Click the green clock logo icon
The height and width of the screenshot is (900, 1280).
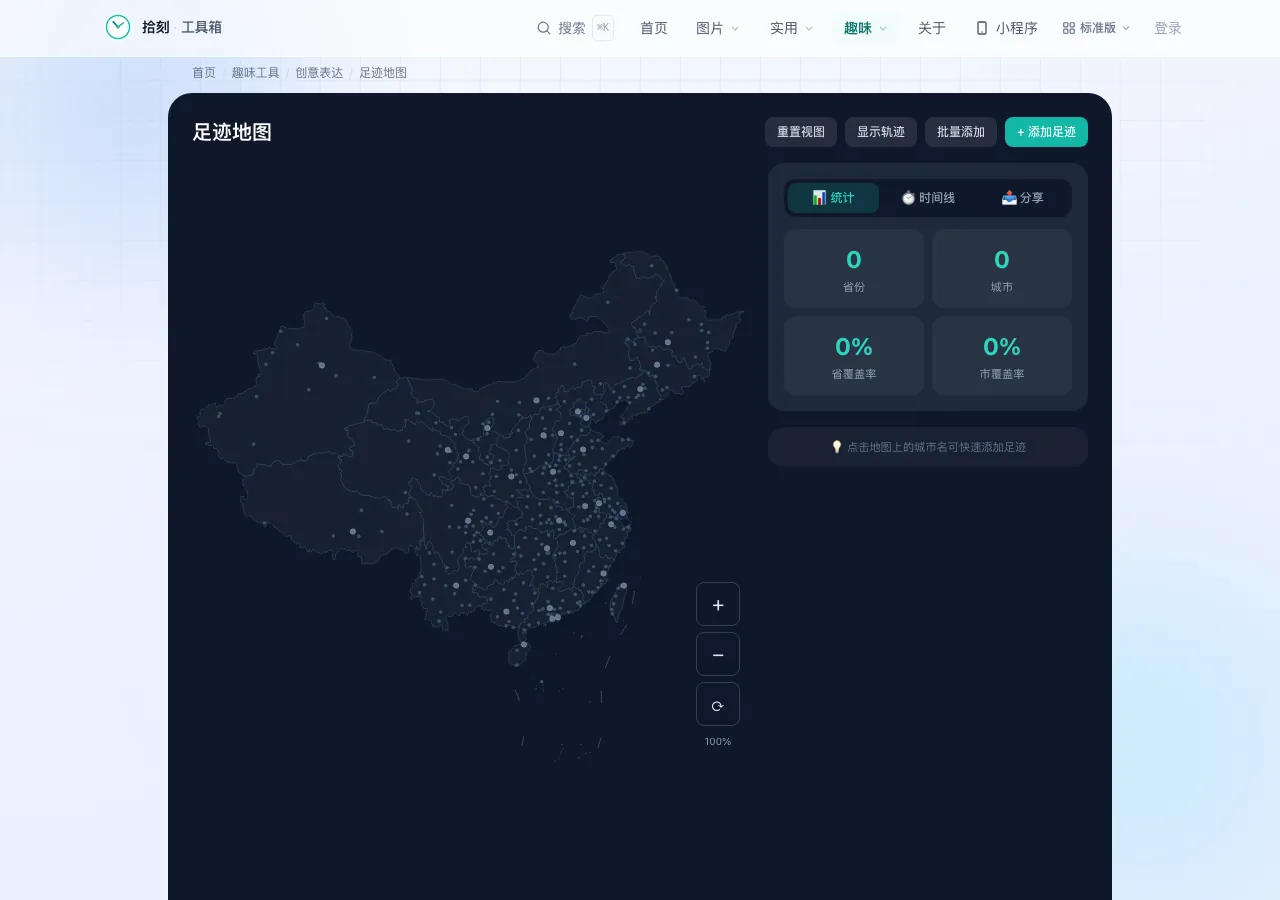click(118, 27)
